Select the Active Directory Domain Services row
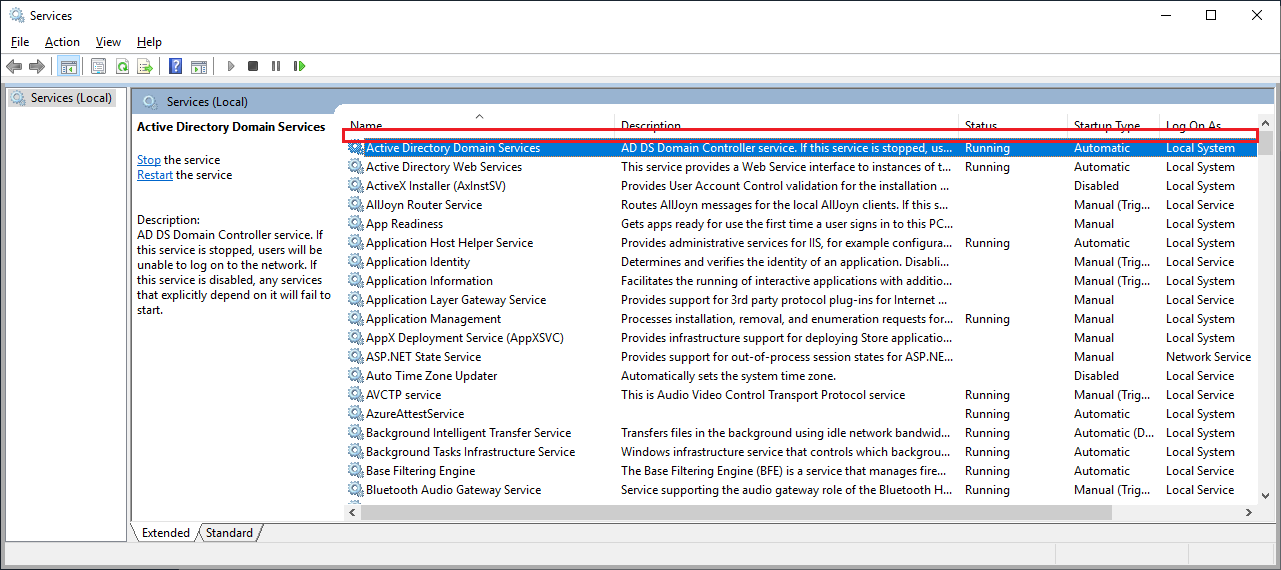 pos(801,148)
